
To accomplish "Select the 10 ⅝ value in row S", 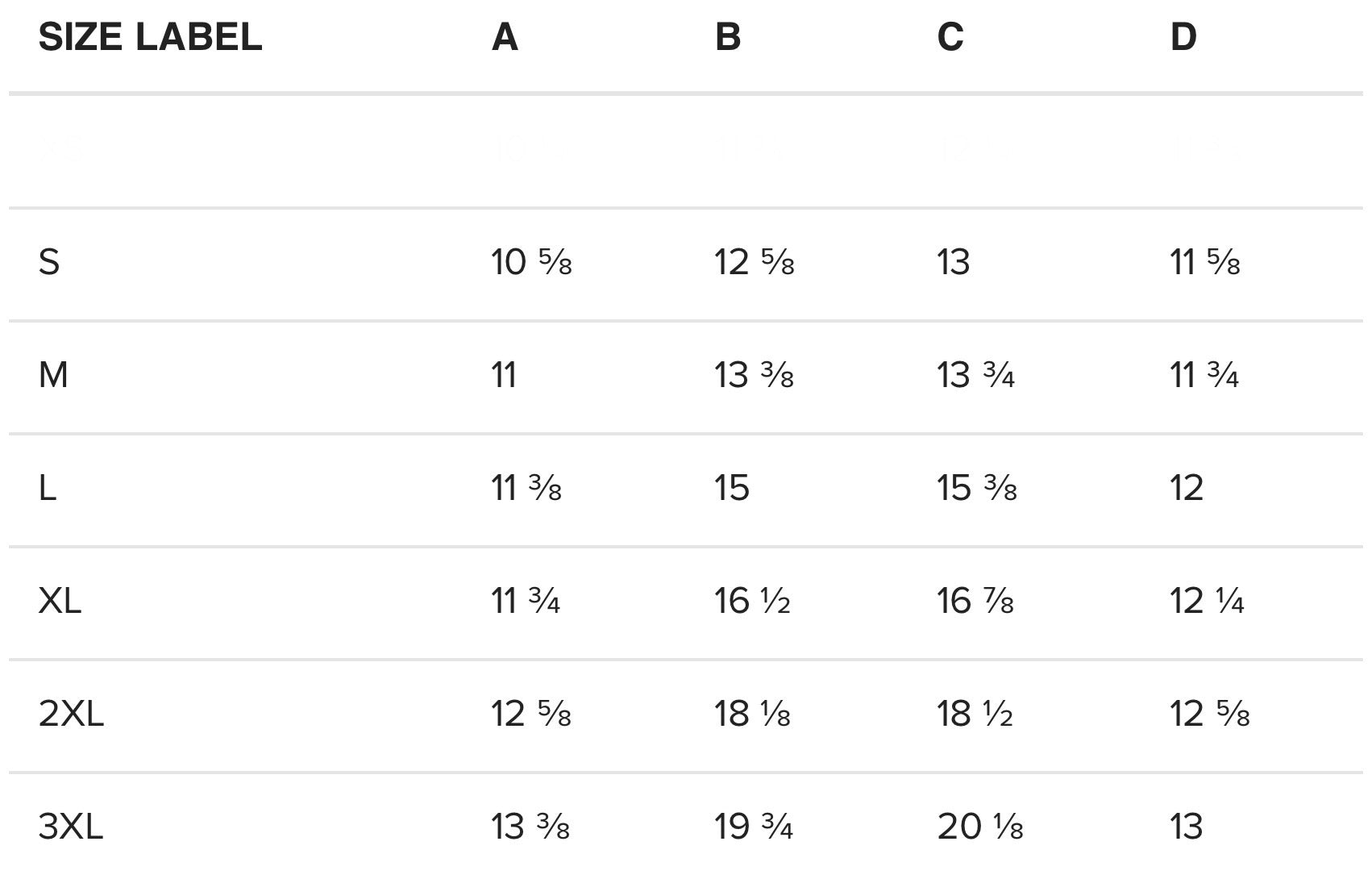I will coord(531,262).
